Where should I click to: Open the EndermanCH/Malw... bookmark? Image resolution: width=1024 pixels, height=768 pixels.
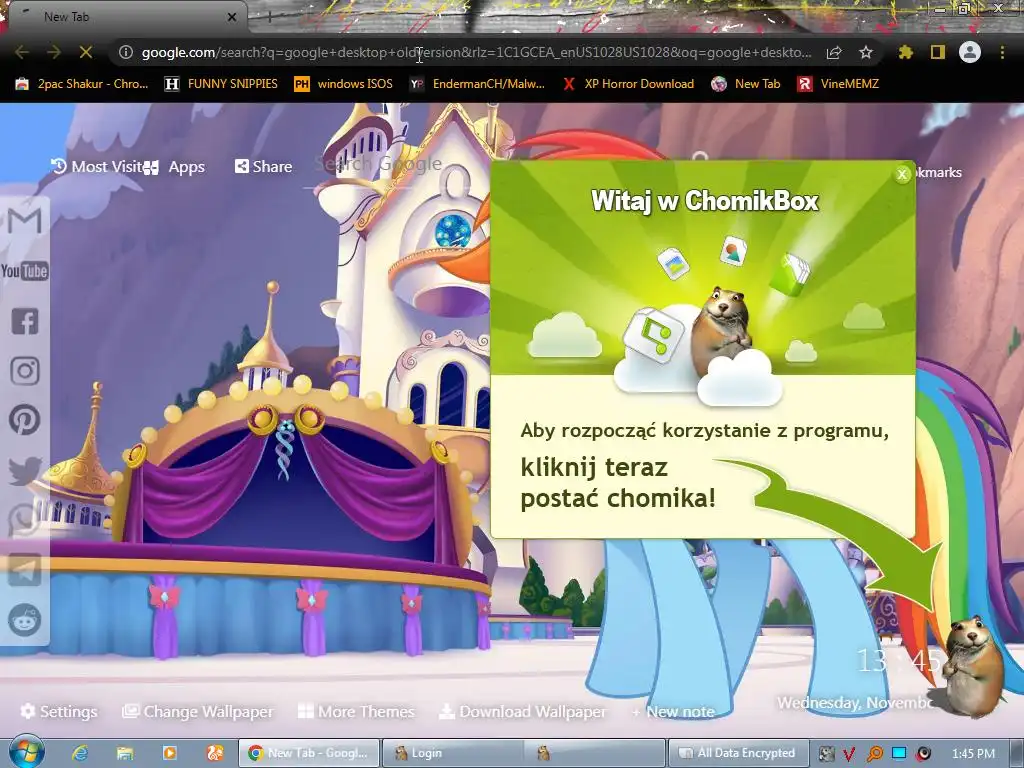pos(477,84)
